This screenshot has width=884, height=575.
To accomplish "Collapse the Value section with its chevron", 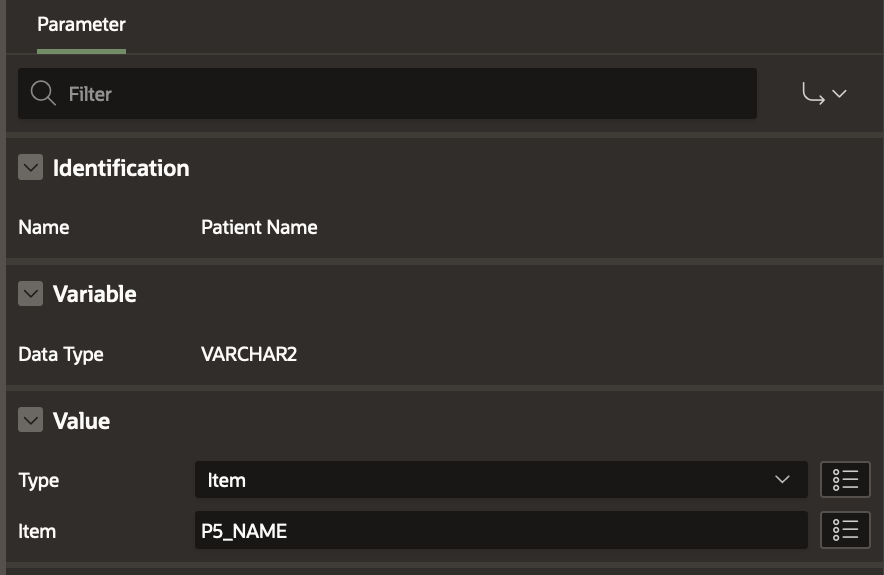I will click(31, 421).
